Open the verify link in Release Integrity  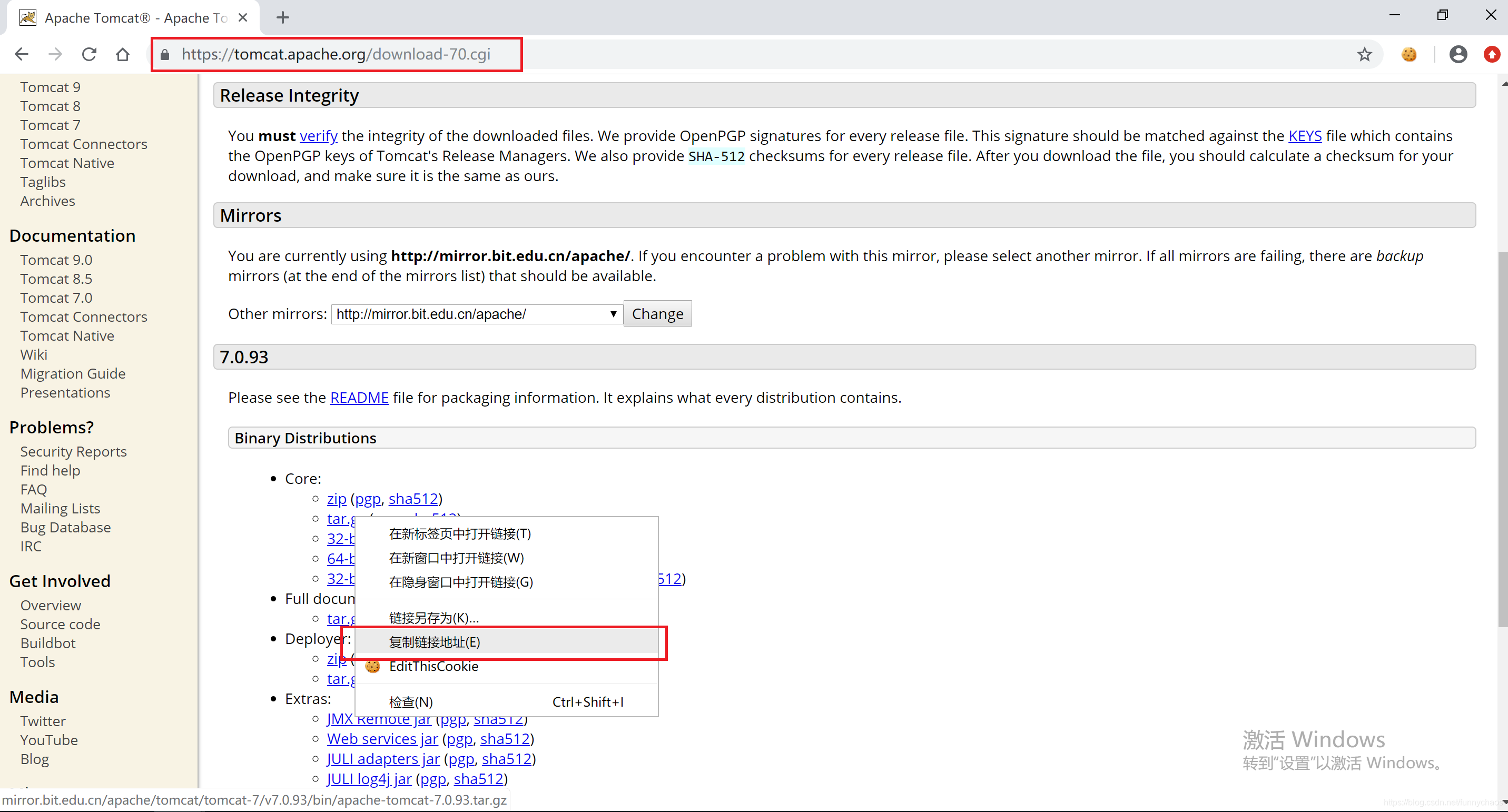click(319, 136)
